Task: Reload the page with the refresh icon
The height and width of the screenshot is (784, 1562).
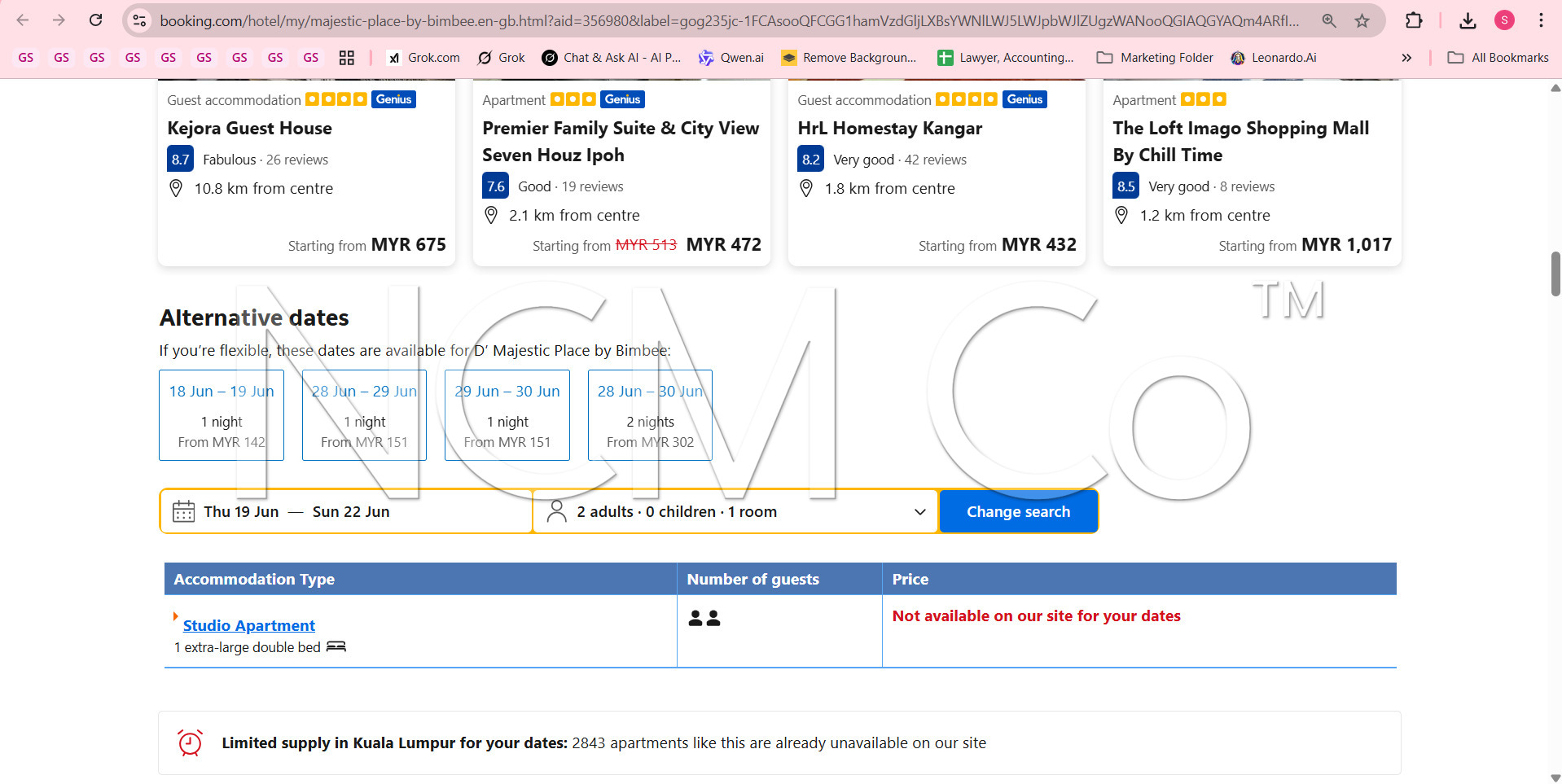Action: pos(95,20)
